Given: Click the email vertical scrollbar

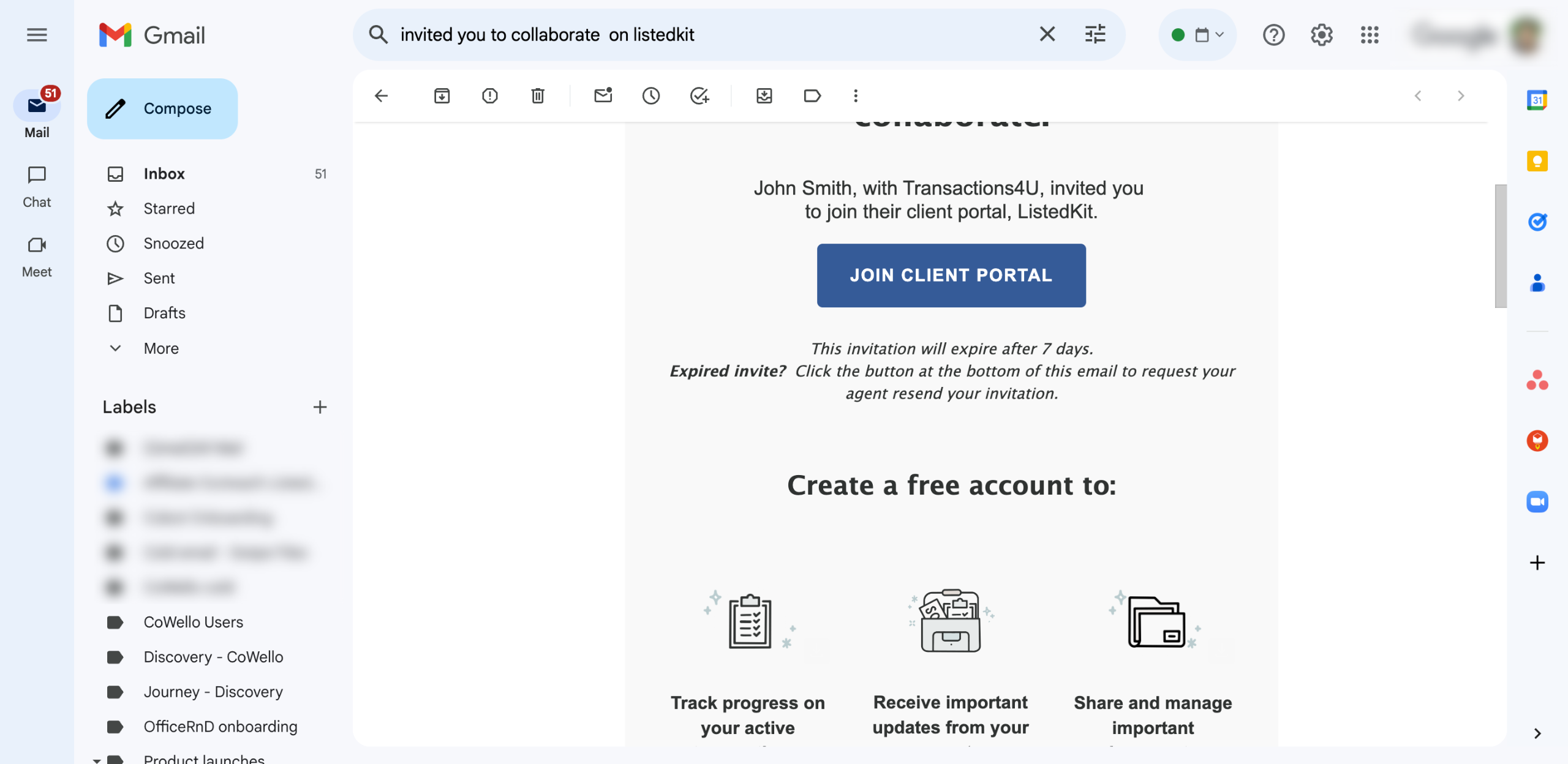Looking at the screenshot, I should click(x=1500, y=245).
